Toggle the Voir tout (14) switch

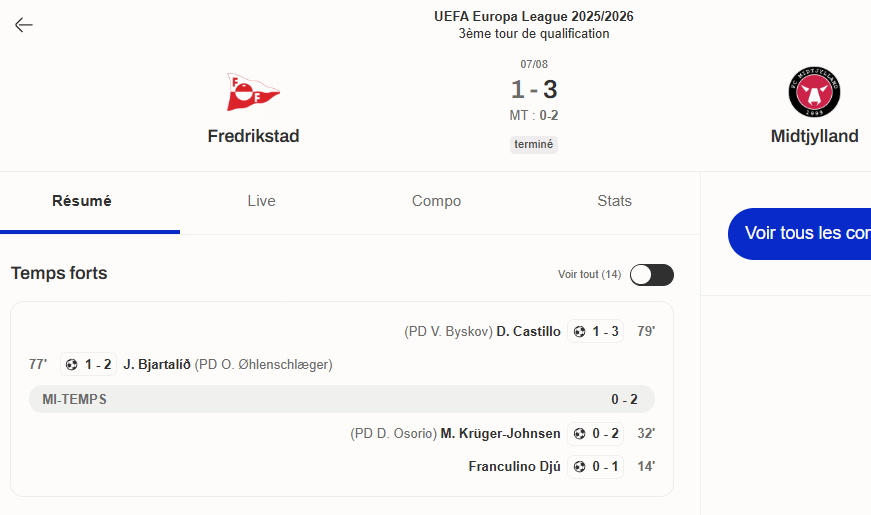pyautogui.click(x=652, y=274)
